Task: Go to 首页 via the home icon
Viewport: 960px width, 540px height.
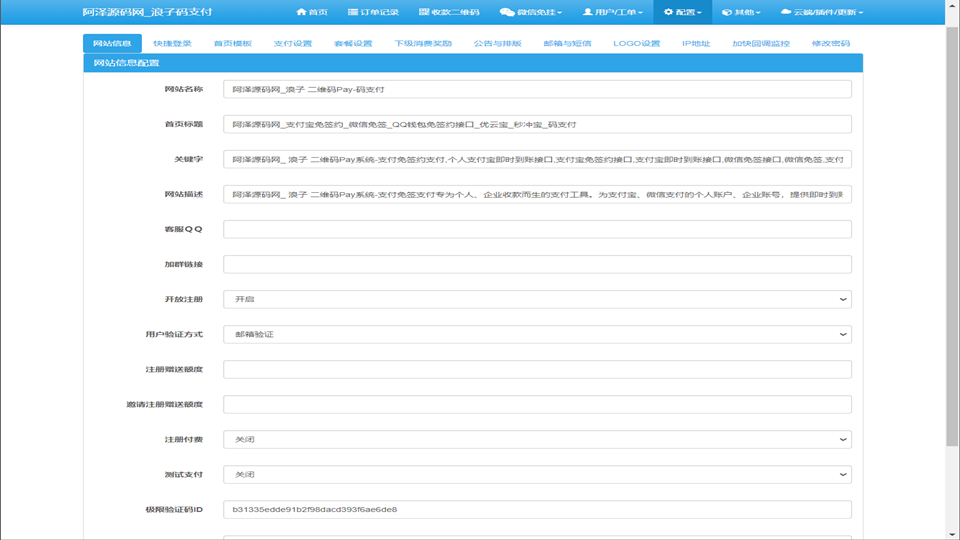Action: point(312,12)
